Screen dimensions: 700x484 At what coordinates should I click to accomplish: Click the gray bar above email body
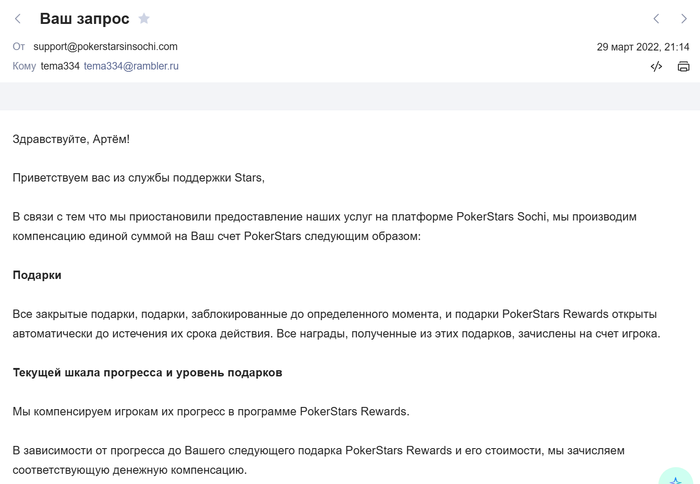tap(350, 96)
